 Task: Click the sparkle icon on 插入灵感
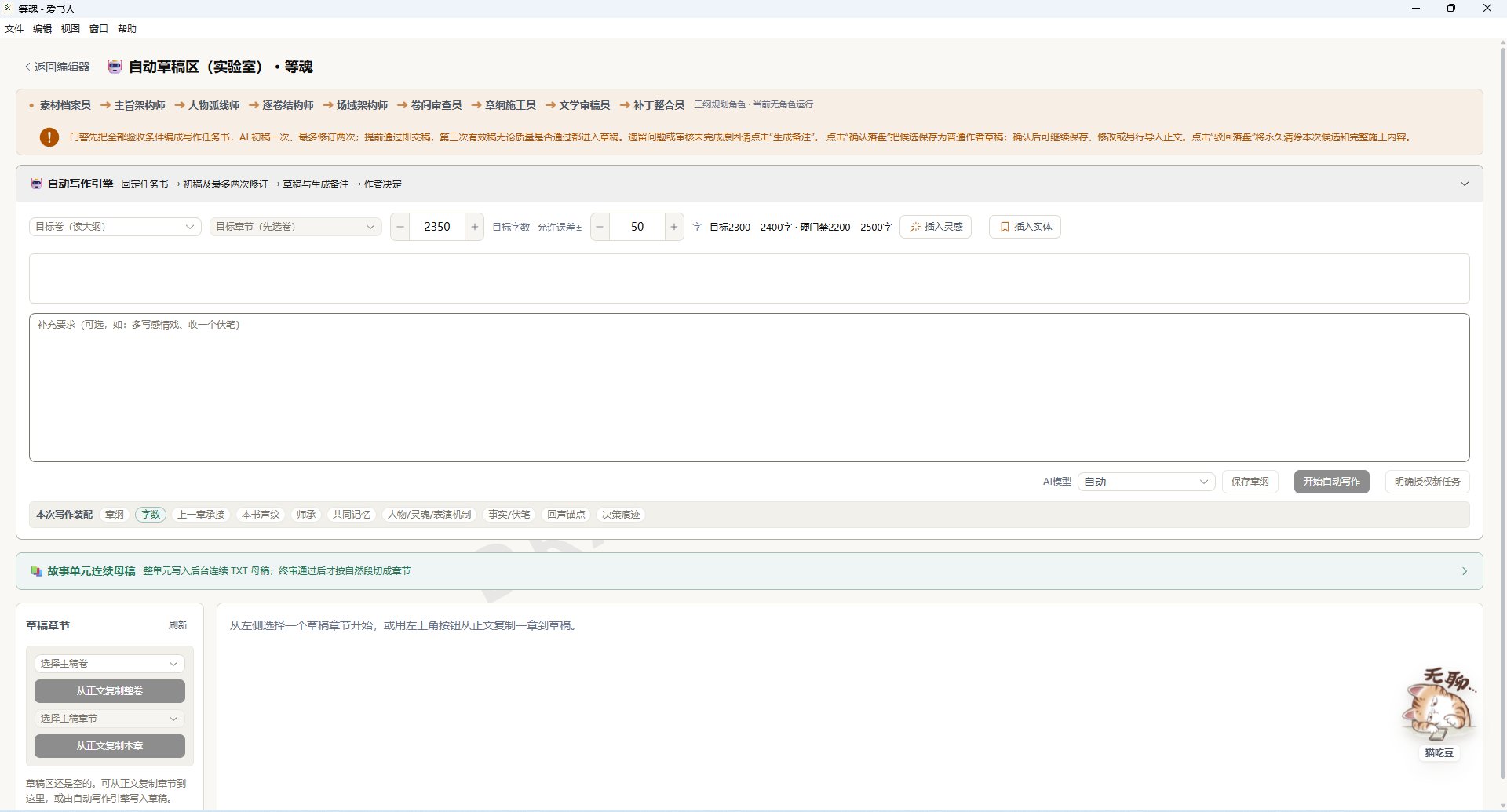pyautogui.click(x=915, y=227)
